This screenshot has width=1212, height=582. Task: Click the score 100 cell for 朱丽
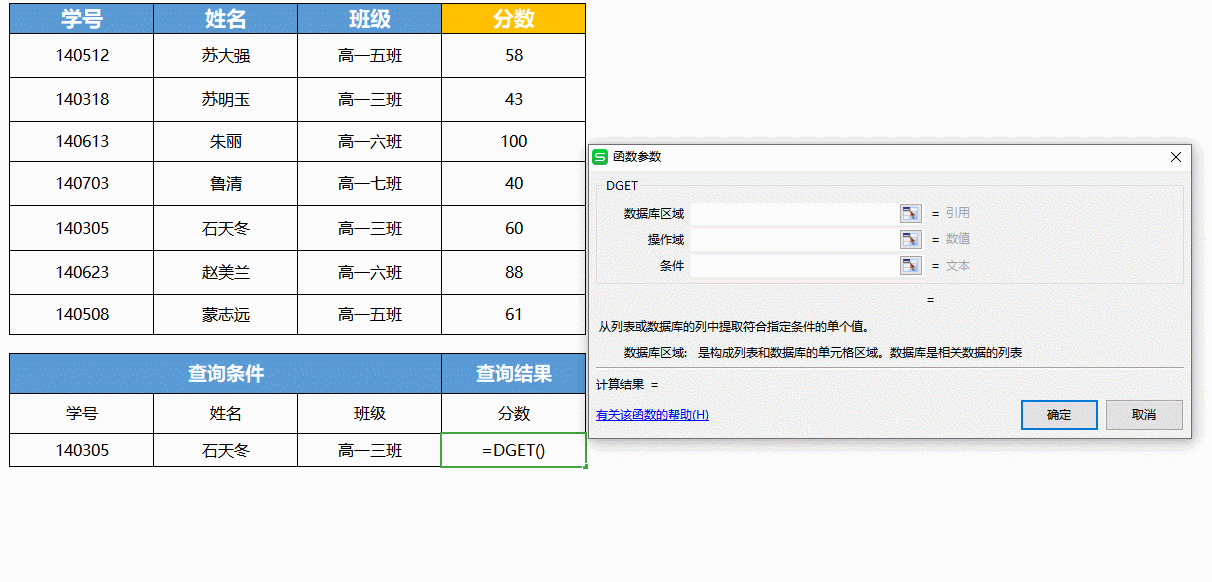click(x=513, y=141)
